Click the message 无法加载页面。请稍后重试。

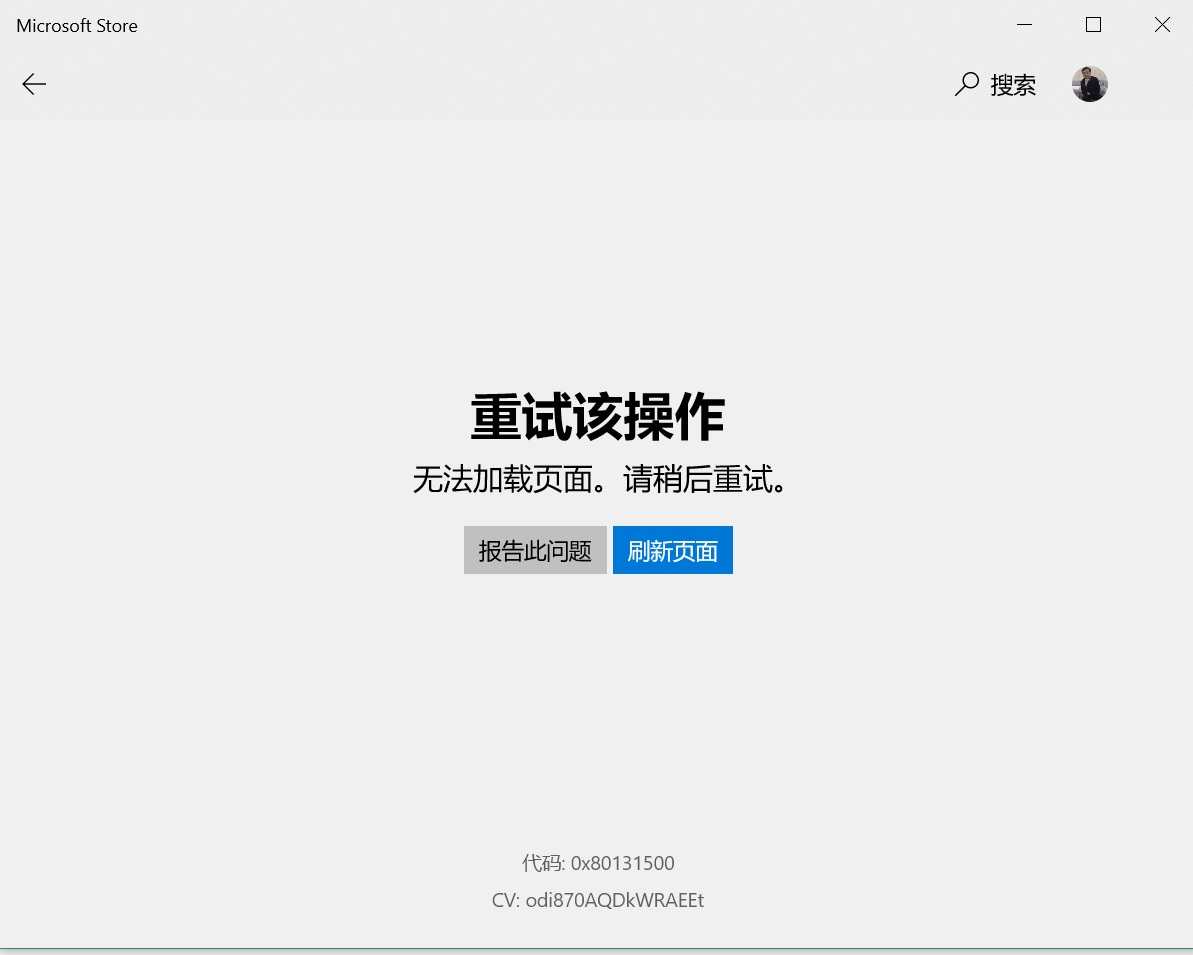[601, 479]
